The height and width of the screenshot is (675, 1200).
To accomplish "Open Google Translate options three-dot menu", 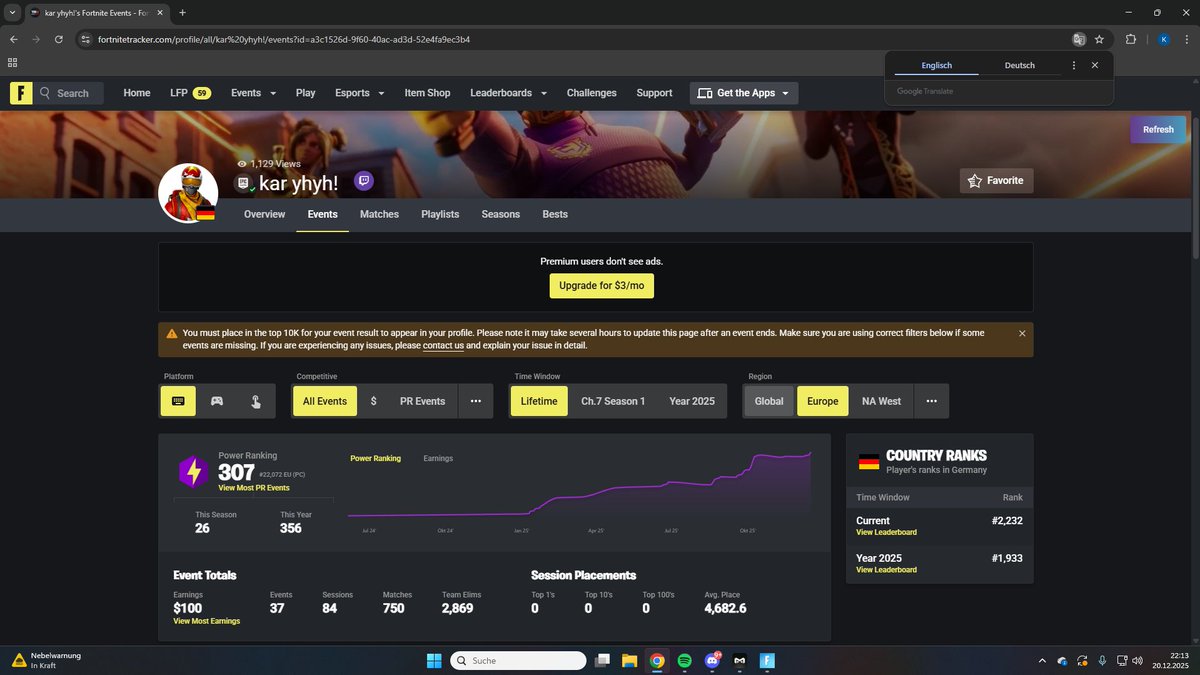I will [x=1074, y=65].
